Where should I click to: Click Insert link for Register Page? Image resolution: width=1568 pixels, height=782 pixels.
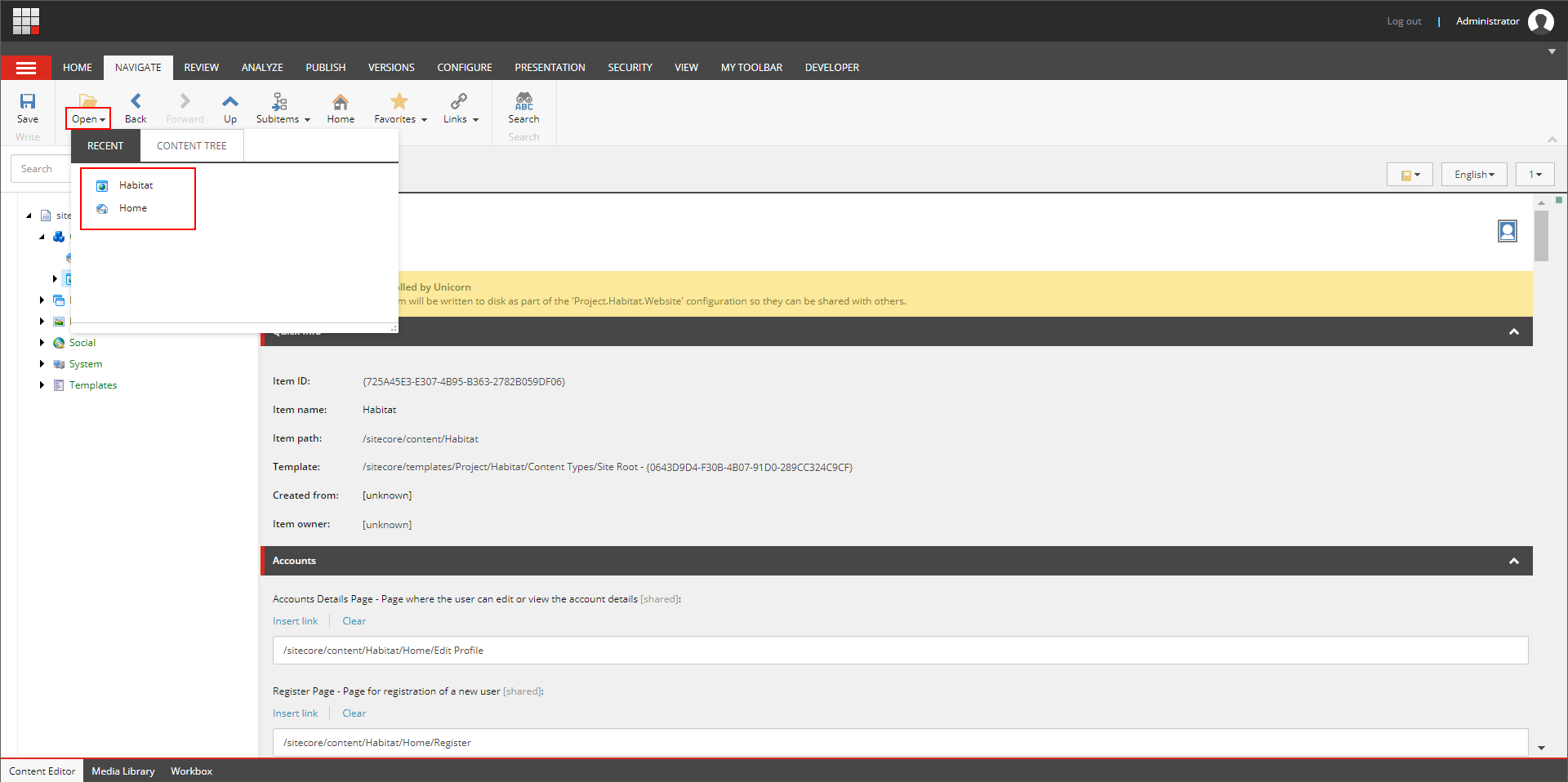click(295, 713)
